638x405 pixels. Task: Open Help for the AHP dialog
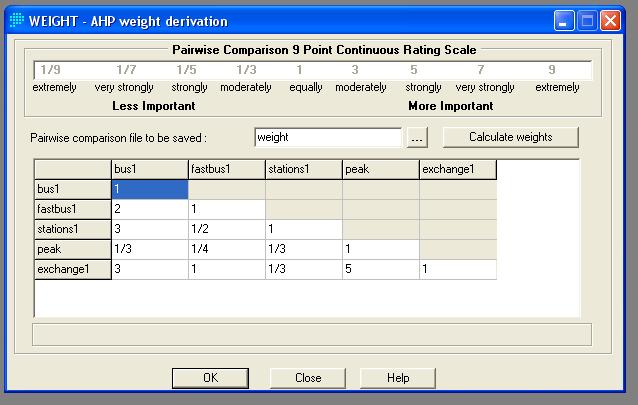pyautogui.click(x=398, y=378)
